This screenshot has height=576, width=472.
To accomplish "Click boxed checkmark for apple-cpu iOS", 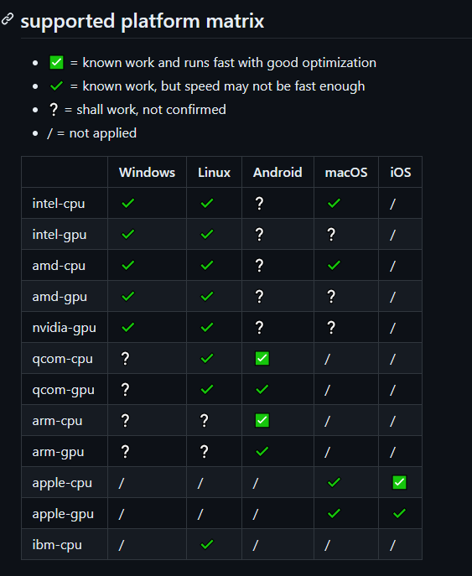I will tap(399, 482).
